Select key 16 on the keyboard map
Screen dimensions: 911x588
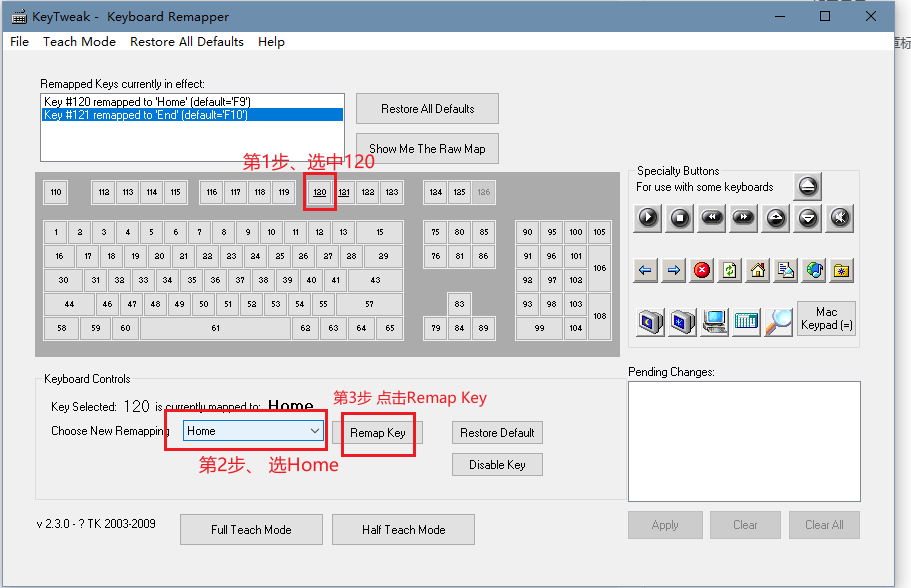(x=59, y=256)
